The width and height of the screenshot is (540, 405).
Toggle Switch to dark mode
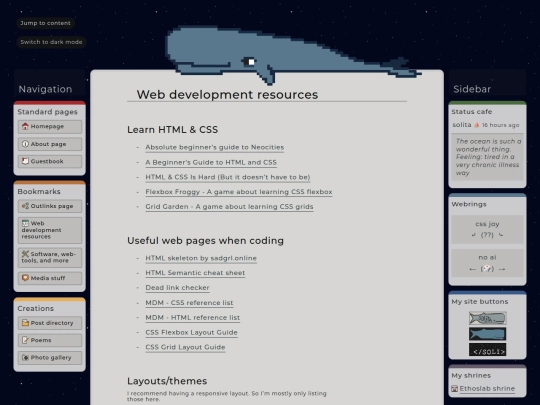pos(51,42)
